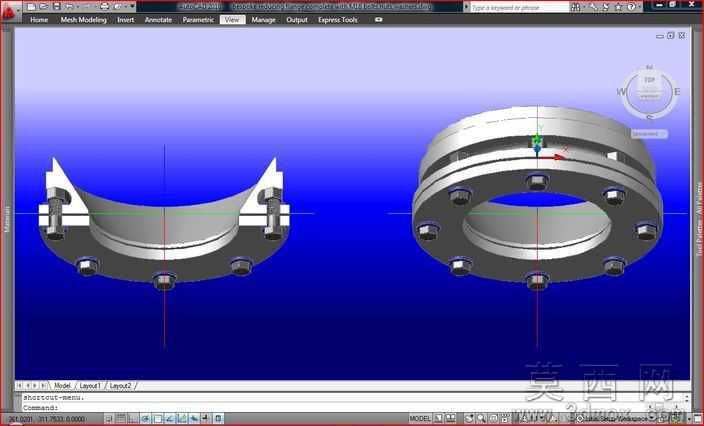
Task: Collapse search field with left arrow
Action: [x=466, y=7]
